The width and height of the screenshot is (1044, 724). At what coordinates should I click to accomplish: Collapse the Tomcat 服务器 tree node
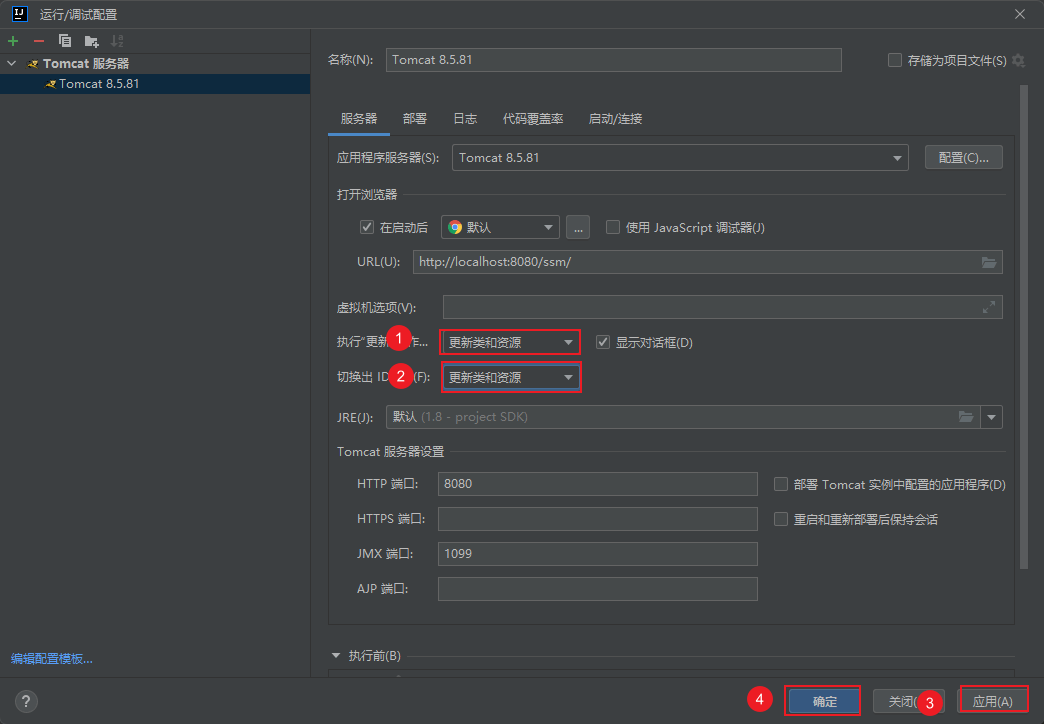click(12, 63)
